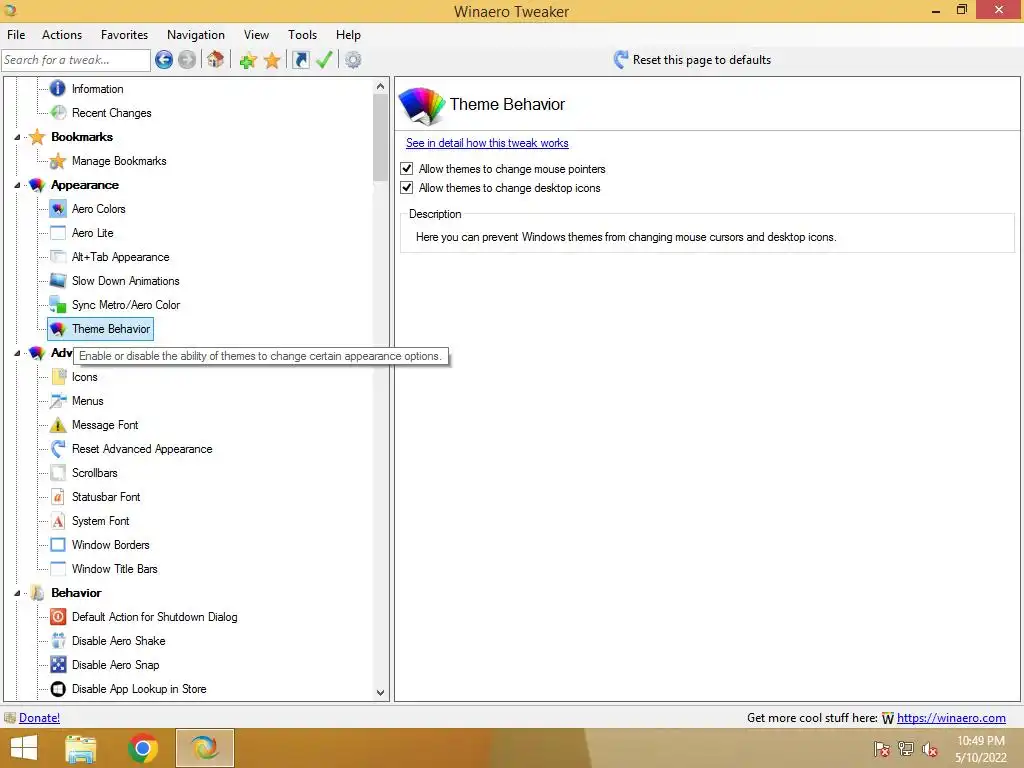Collapse the Advanced Appearance tree group arrow
Viewport: 1024px width, 768px height.
[18, 353]
